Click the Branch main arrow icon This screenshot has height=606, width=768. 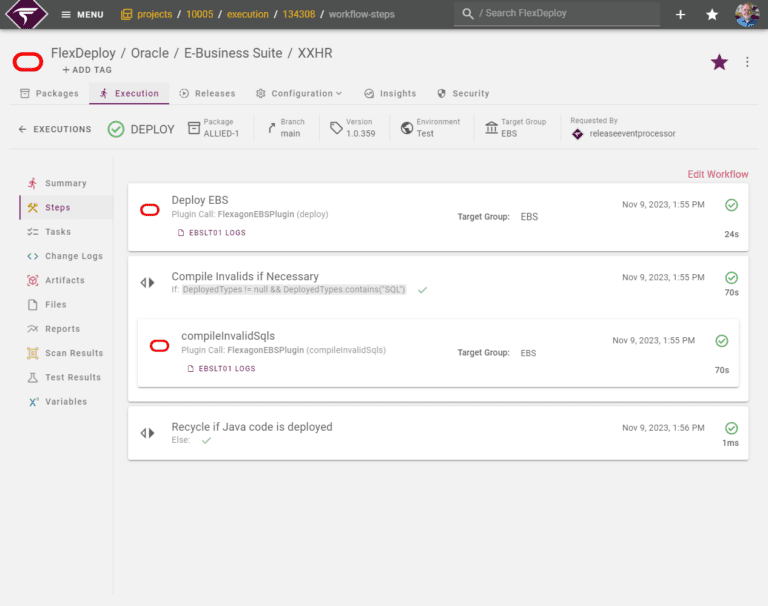point(272,128)
